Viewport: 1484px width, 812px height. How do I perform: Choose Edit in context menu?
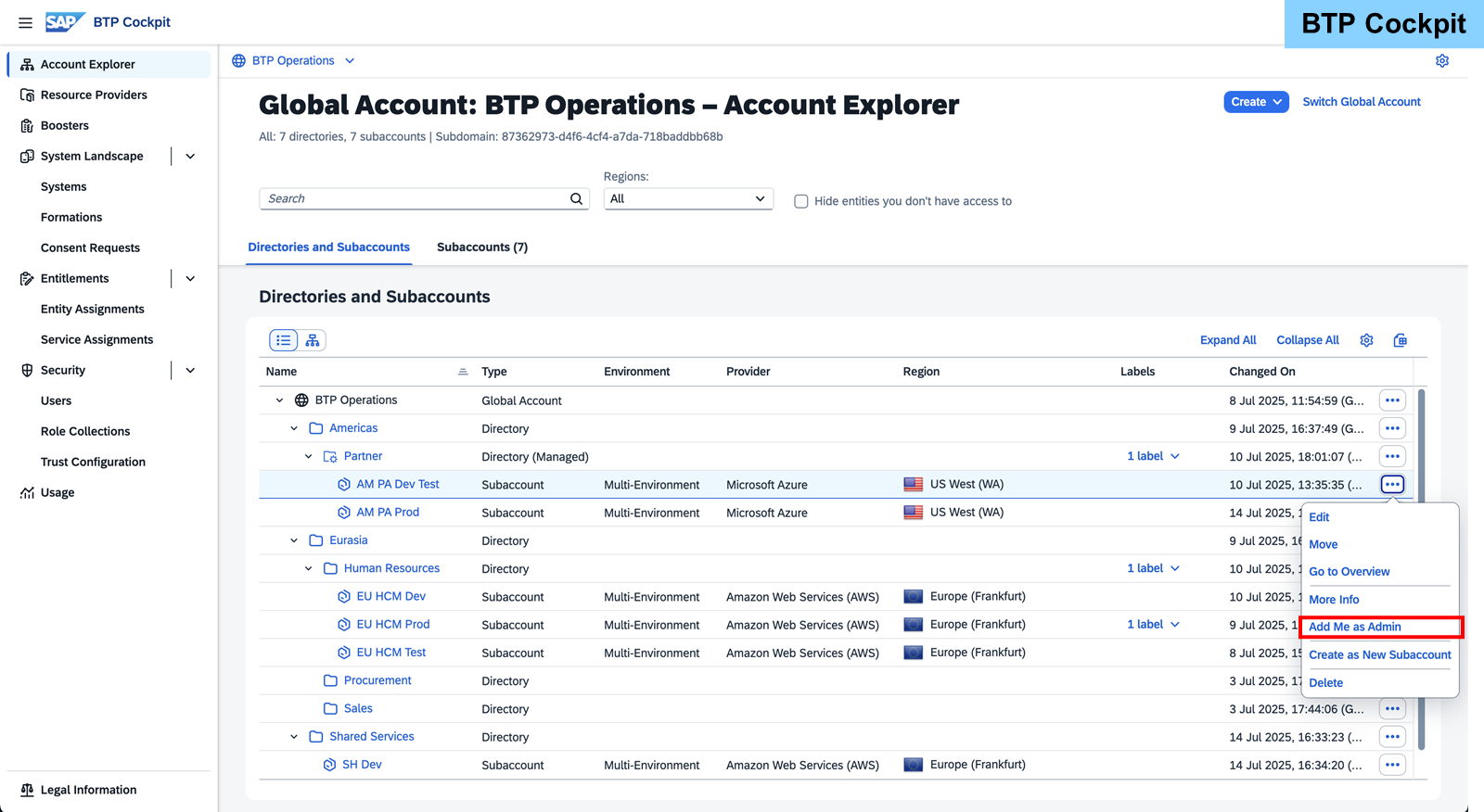pyautogui.click(x=1319, y=517)
